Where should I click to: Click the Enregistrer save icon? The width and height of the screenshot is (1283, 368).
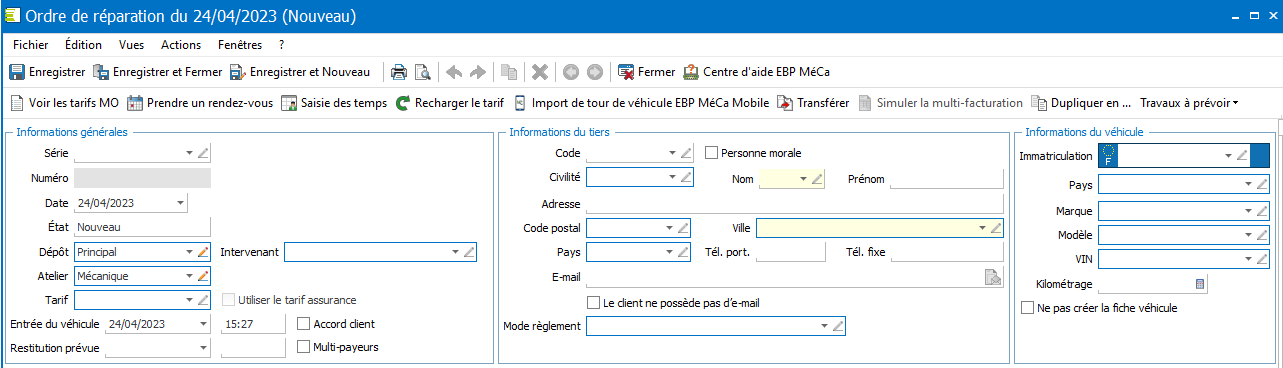tap(17, 72)
